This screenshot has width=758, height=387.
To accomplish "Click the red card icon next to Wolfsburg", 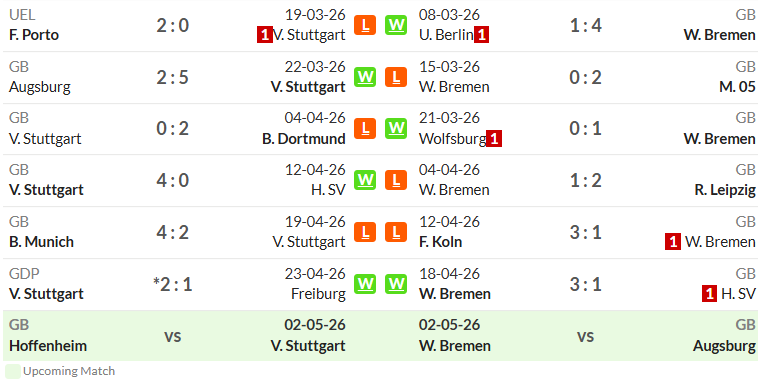I will (x=494, y=139).
